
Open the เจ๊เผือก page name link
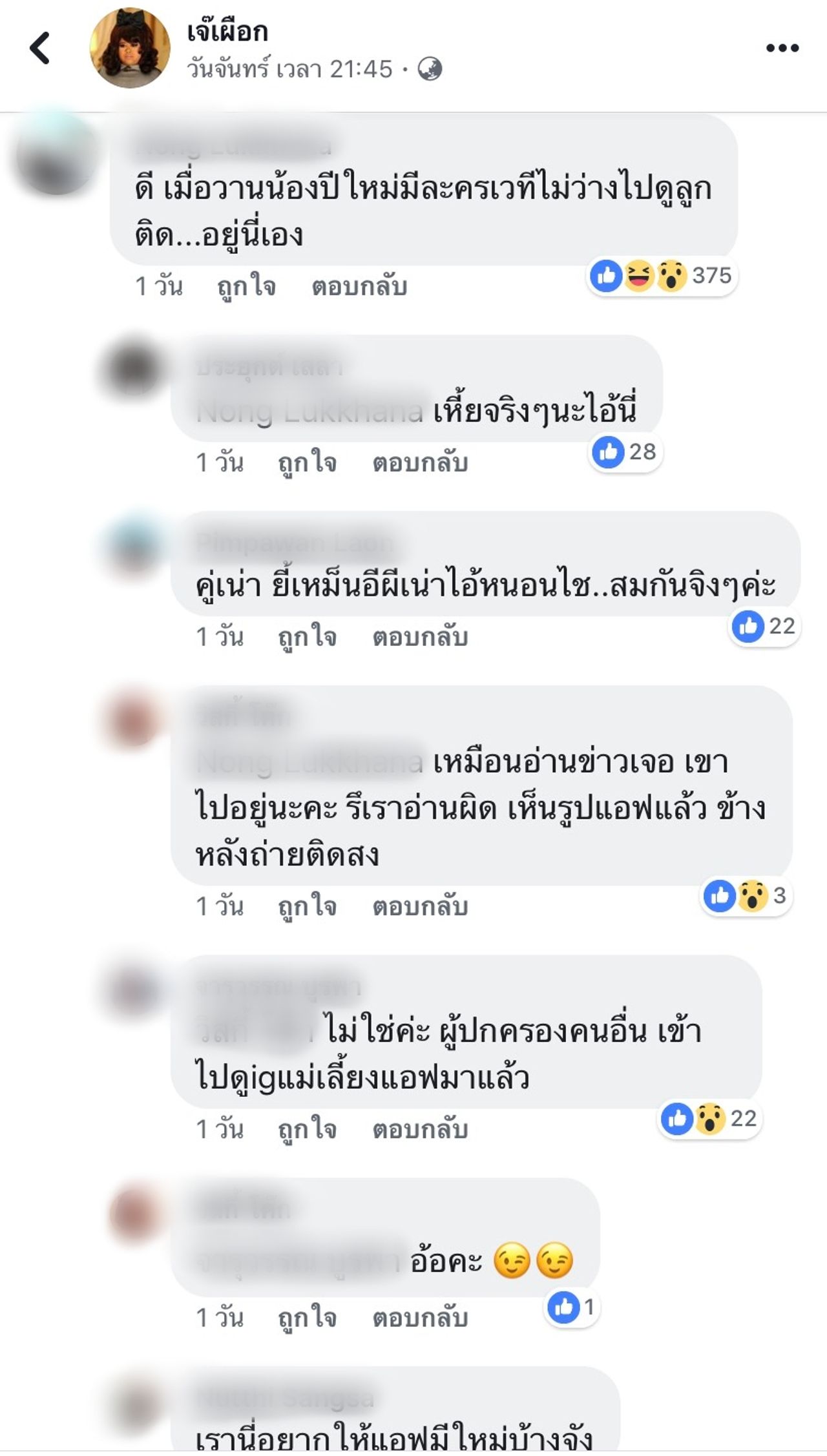tap(227, 31)
